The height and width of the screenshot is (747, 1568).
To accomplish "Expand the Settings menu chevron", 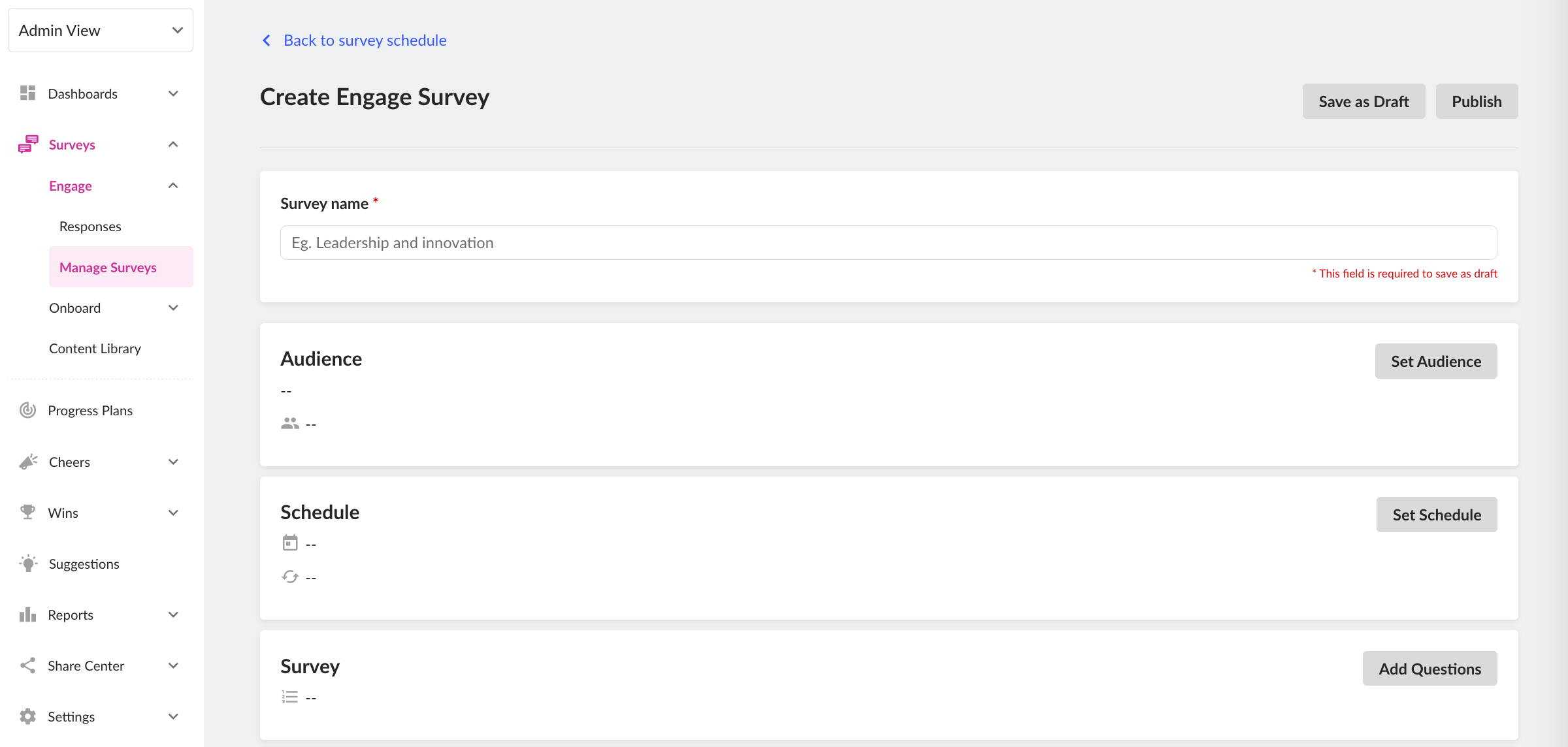I will (x=173, y=716).
